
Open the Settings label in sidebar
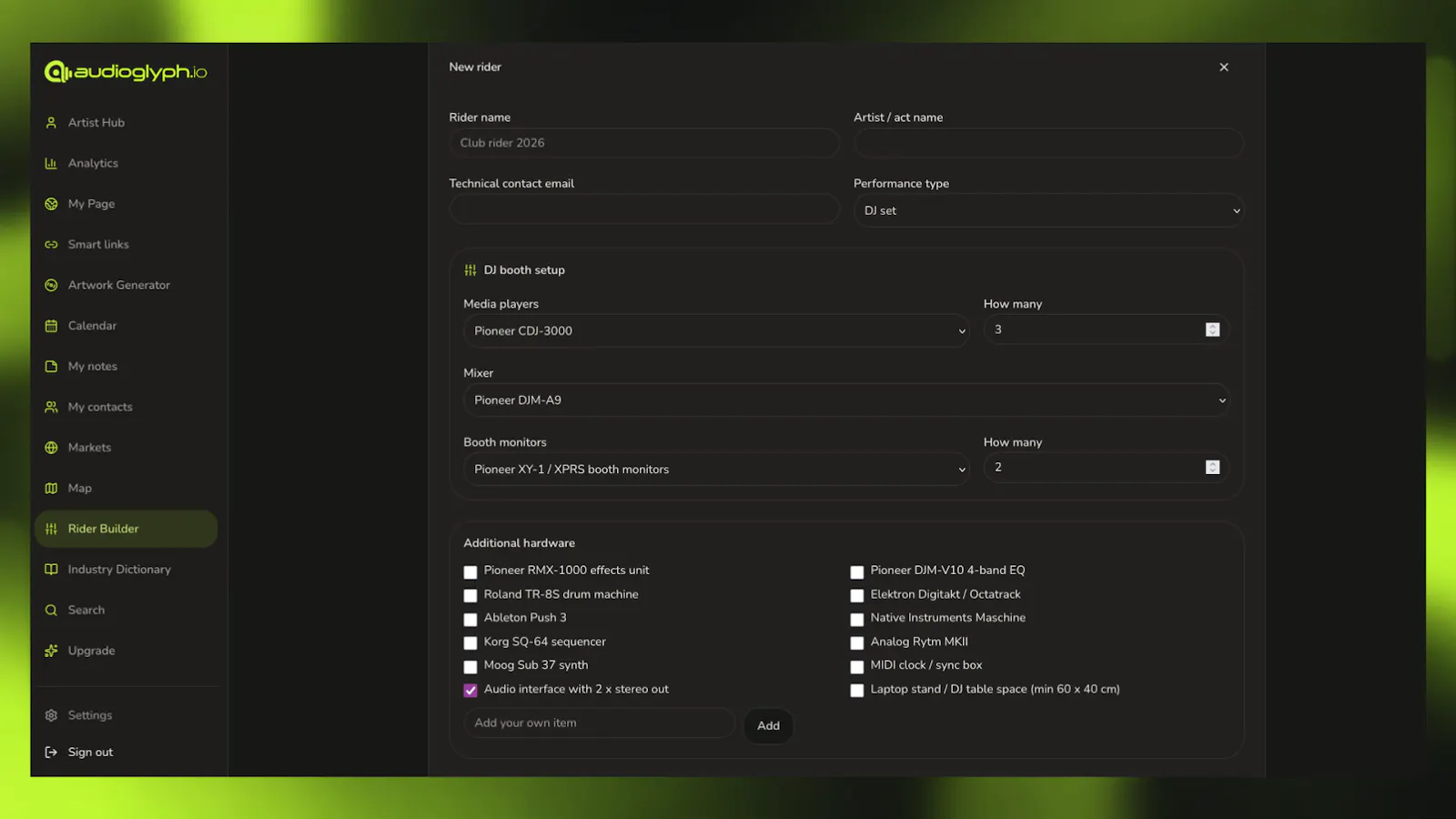(90, 715)
